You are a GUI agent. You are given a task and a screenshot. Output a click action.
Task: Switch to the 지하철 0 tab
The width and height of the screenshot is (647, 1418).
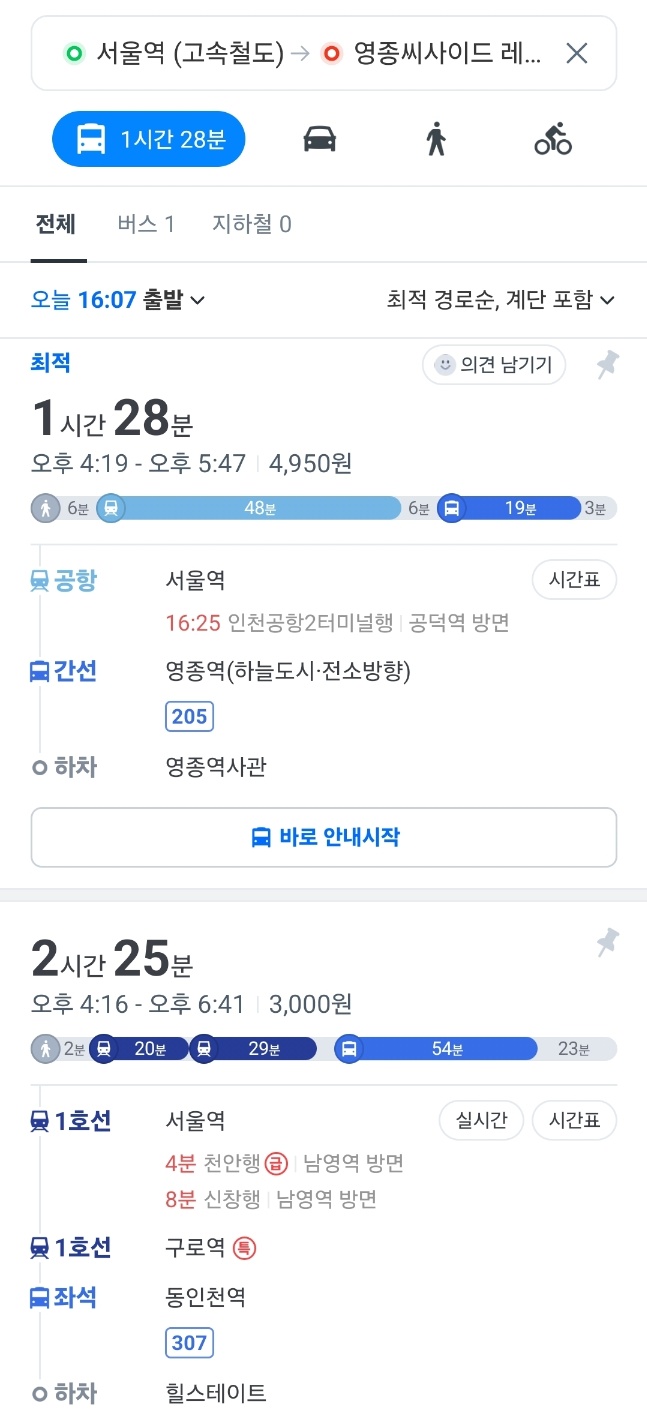[x=251, y=224]
